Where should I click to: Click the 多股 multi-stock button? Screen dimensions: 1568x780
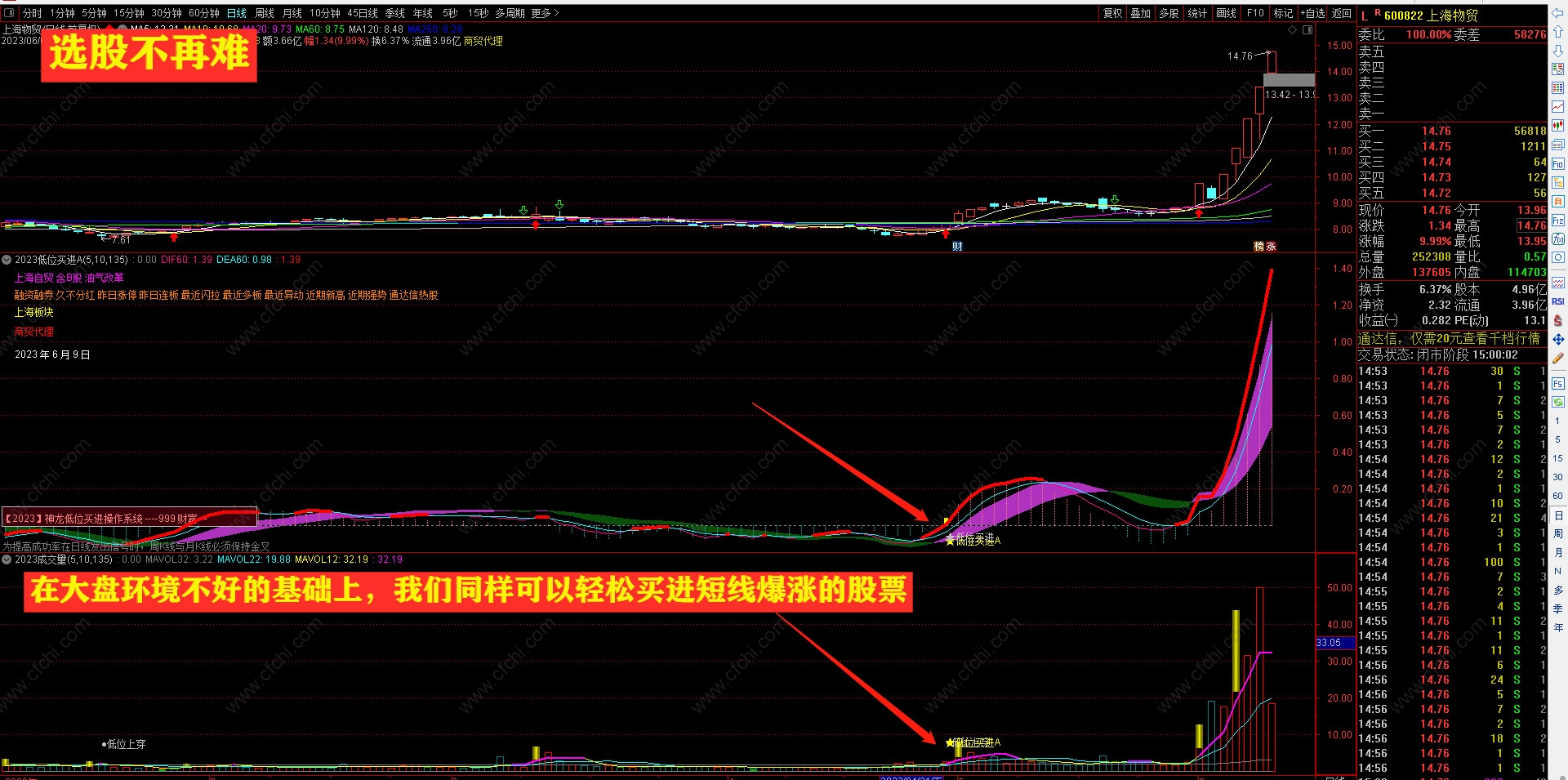coord(1169,13)
